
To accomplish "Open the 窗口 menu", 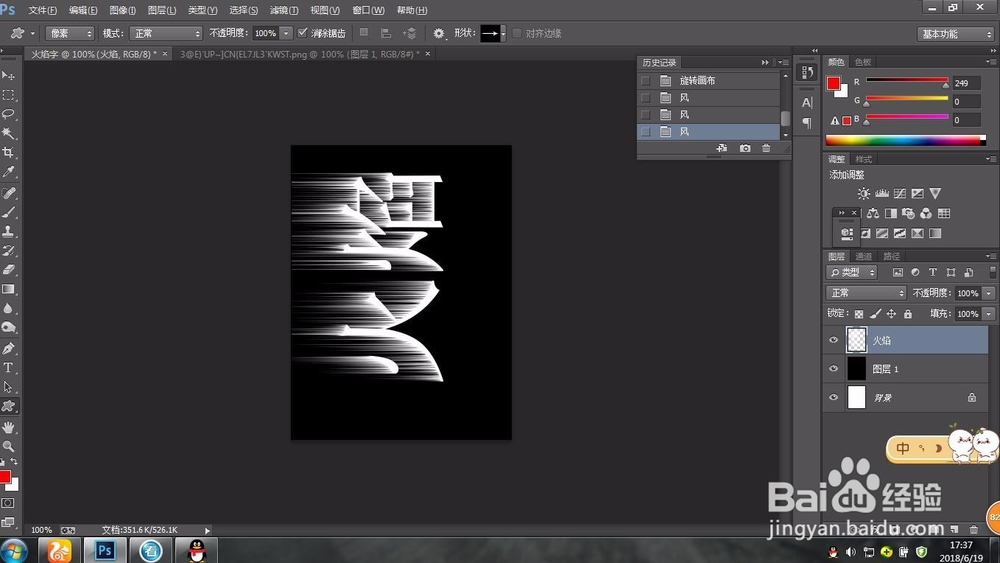I will pos(369,10).
